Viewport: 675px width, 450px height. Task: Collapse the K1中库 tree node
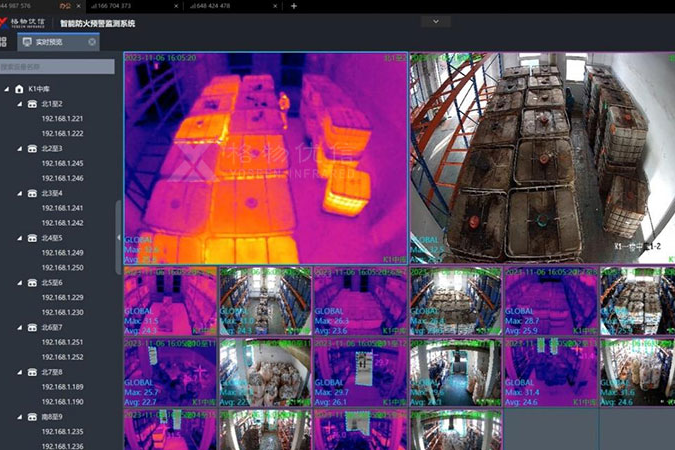[x=7, y=89]
